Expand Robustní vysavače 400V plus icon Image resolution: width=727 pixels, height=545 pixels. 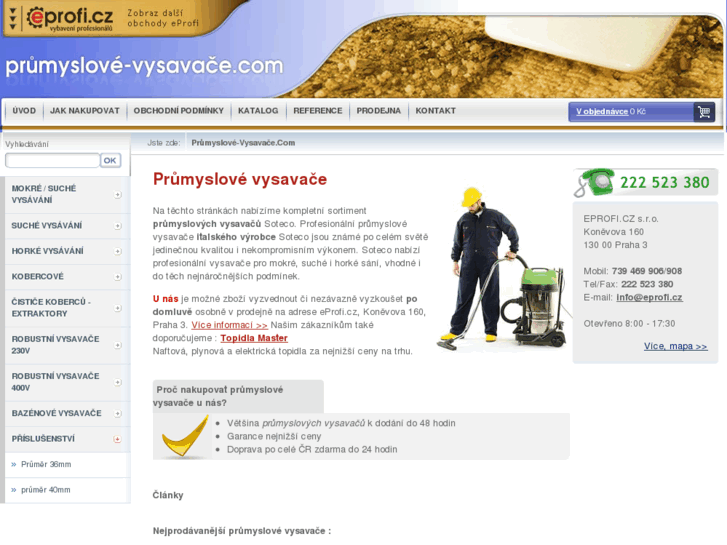[118, 382]
